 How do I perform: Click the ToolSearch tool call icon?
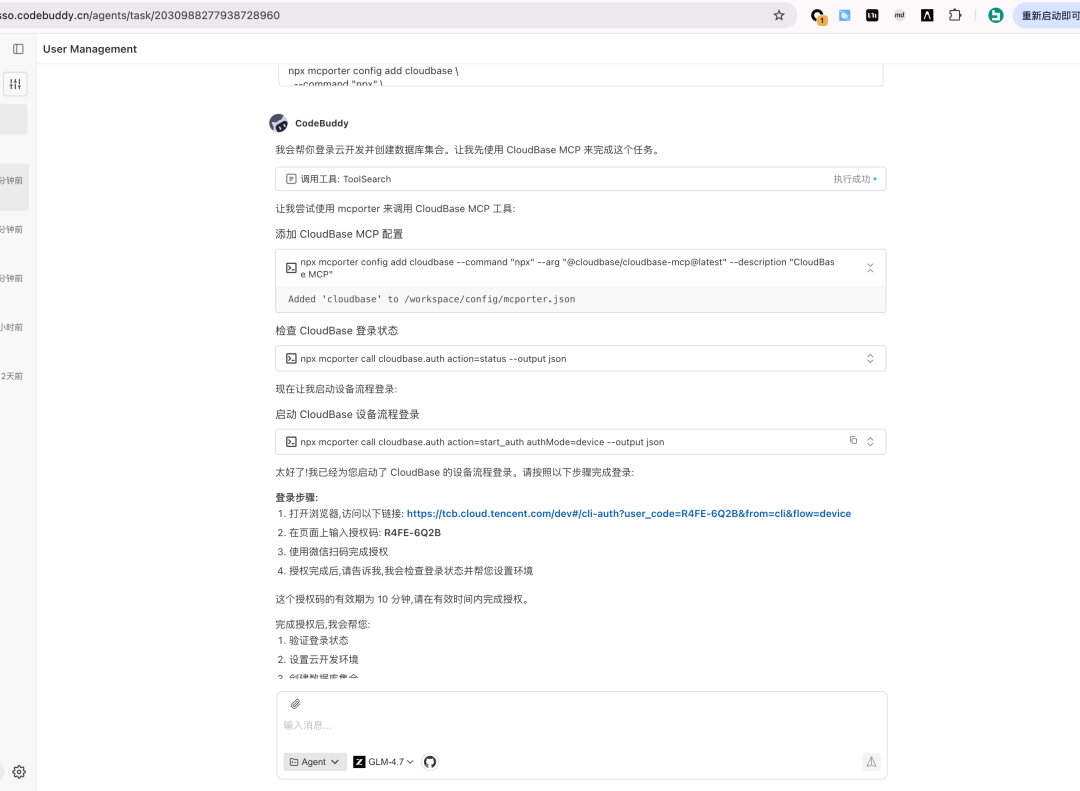291,179
